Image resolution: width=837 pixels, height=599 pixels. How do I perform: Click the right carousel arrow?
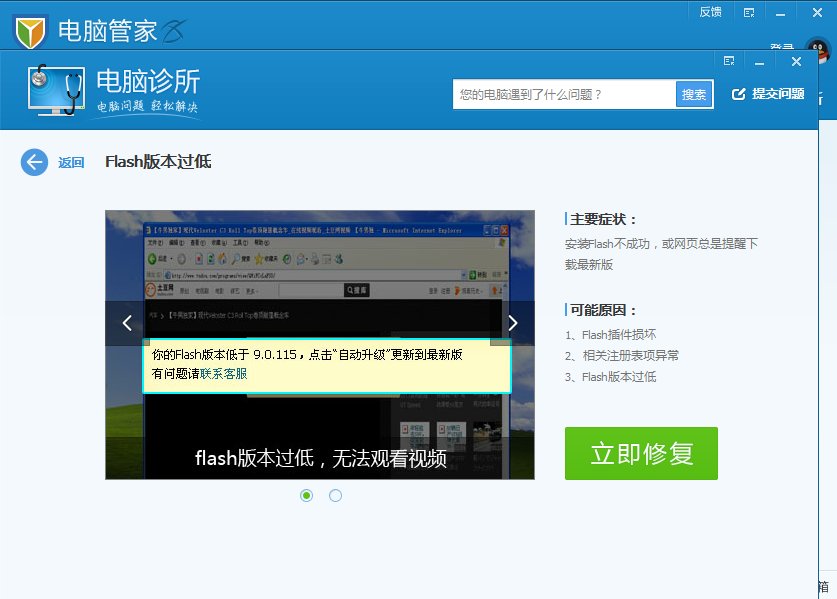click(512, 323)
